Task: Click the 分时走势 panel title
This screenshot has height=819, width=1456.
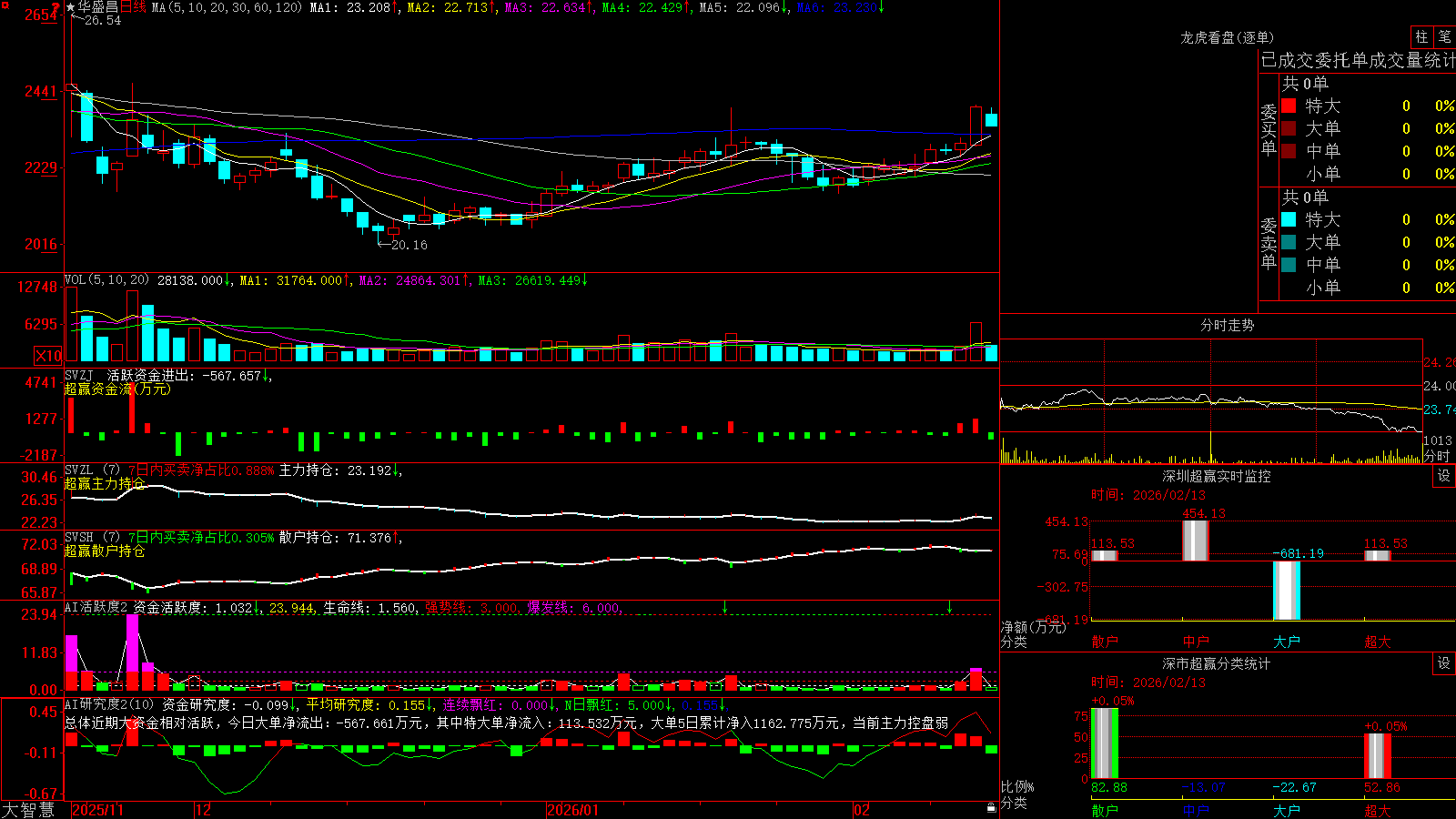Action: click(x=1227, y=325)
